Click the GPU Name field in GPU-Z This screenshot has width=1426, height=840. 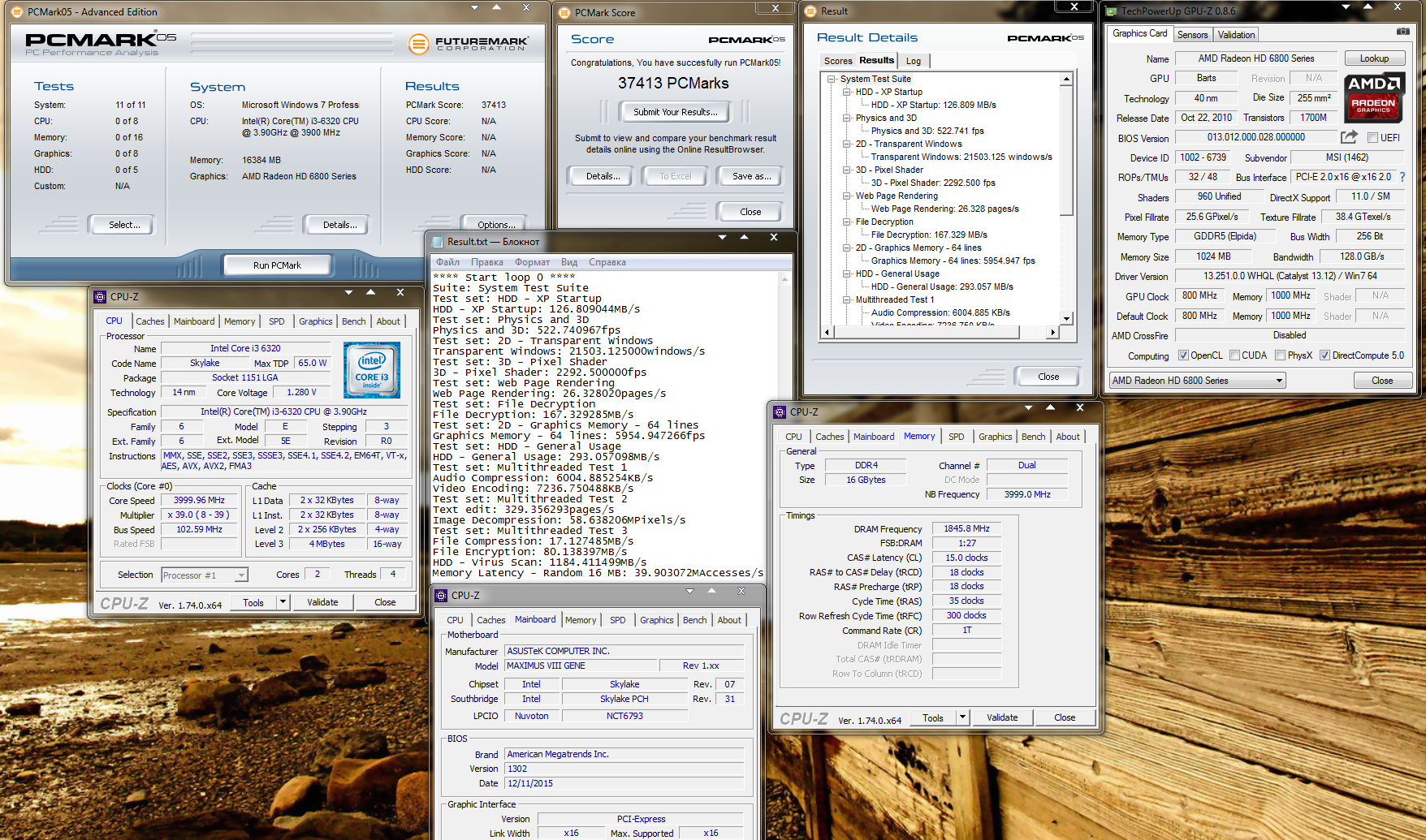[1255, 58]
